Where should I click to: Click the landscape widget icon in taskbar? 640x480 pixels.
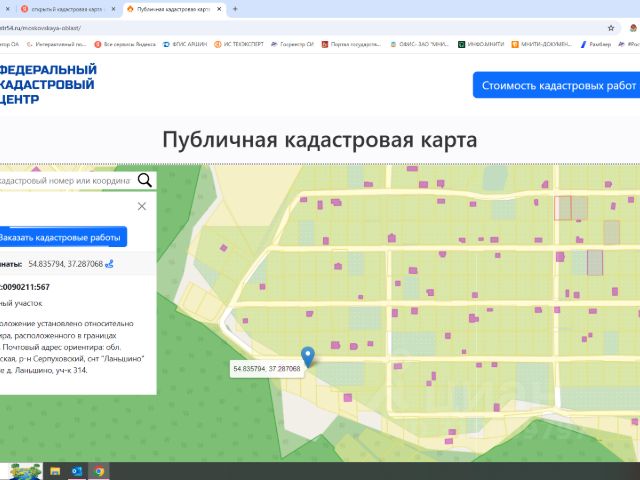(x=25, y=471)
